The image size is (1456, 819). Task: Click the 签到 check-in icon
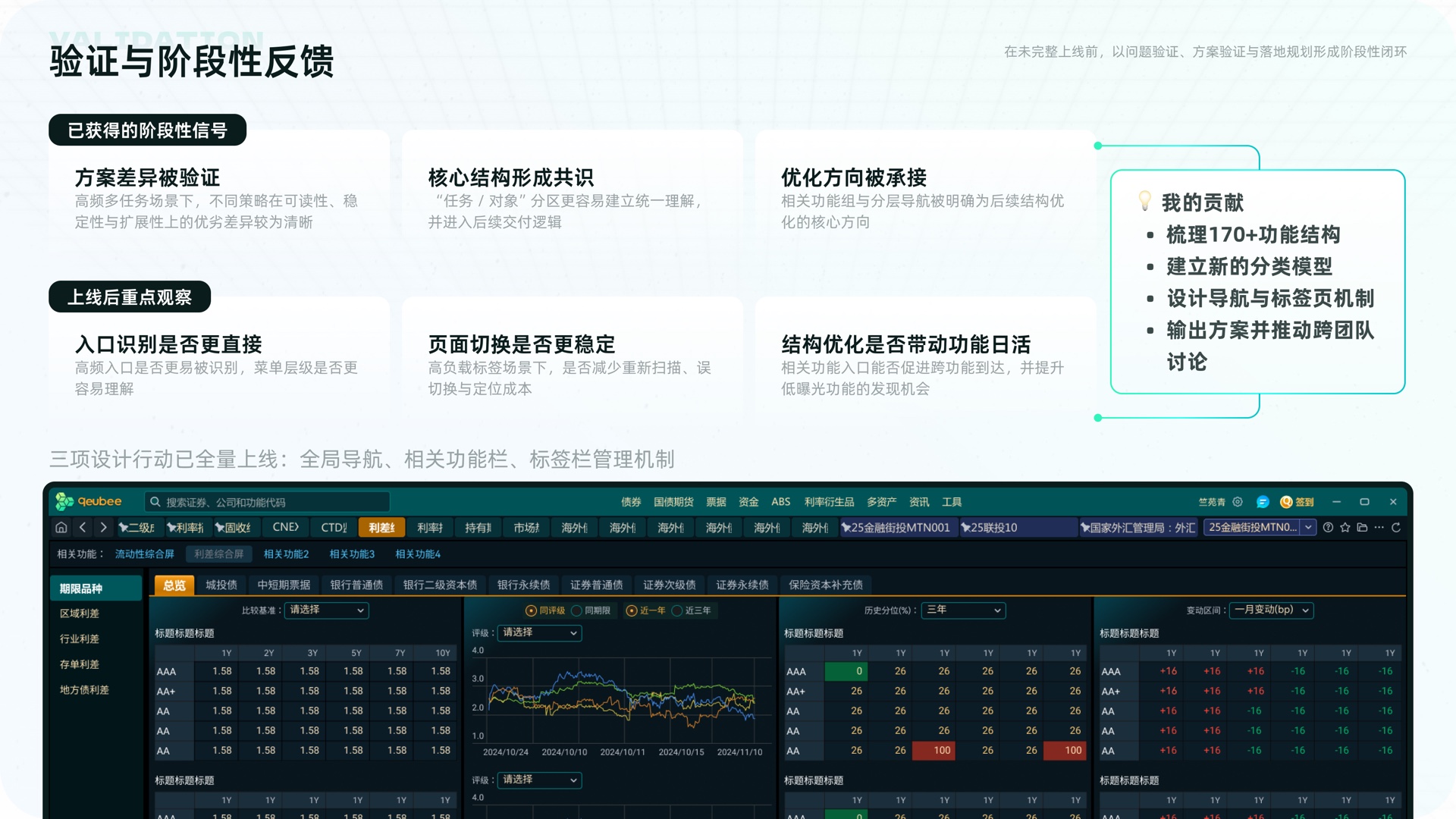click(x=1286, y=501)
